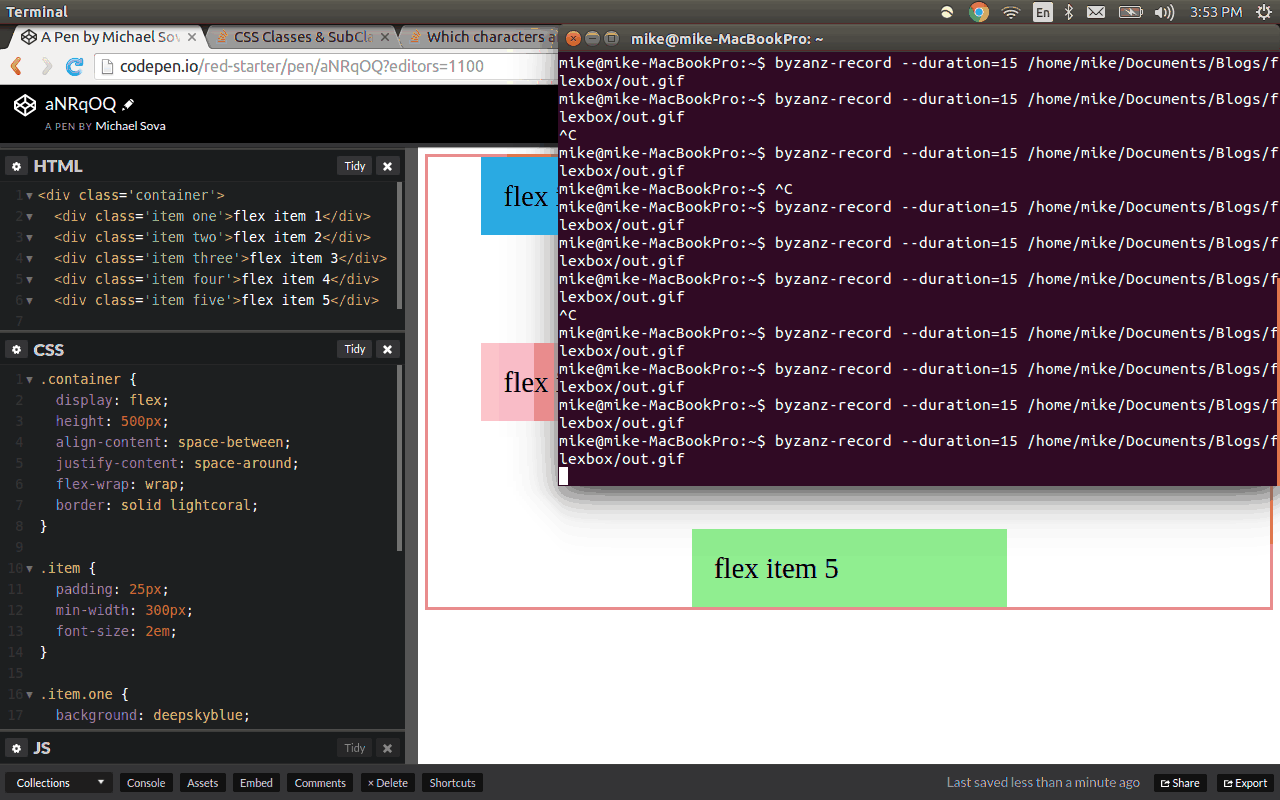
Task: Open the En keyboard language indicator
Action: click(1043, 12)
